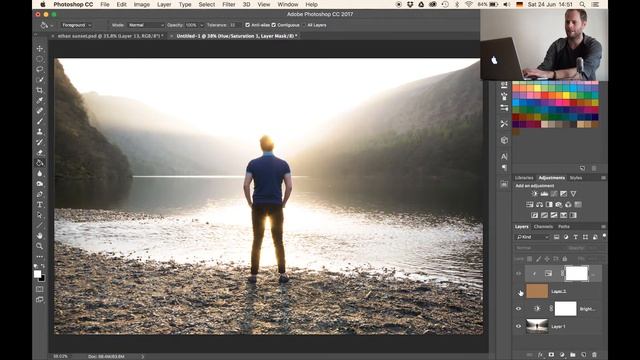Open the Filter menu
Viewport: 640px width, 360px height.
click(229, 4)
